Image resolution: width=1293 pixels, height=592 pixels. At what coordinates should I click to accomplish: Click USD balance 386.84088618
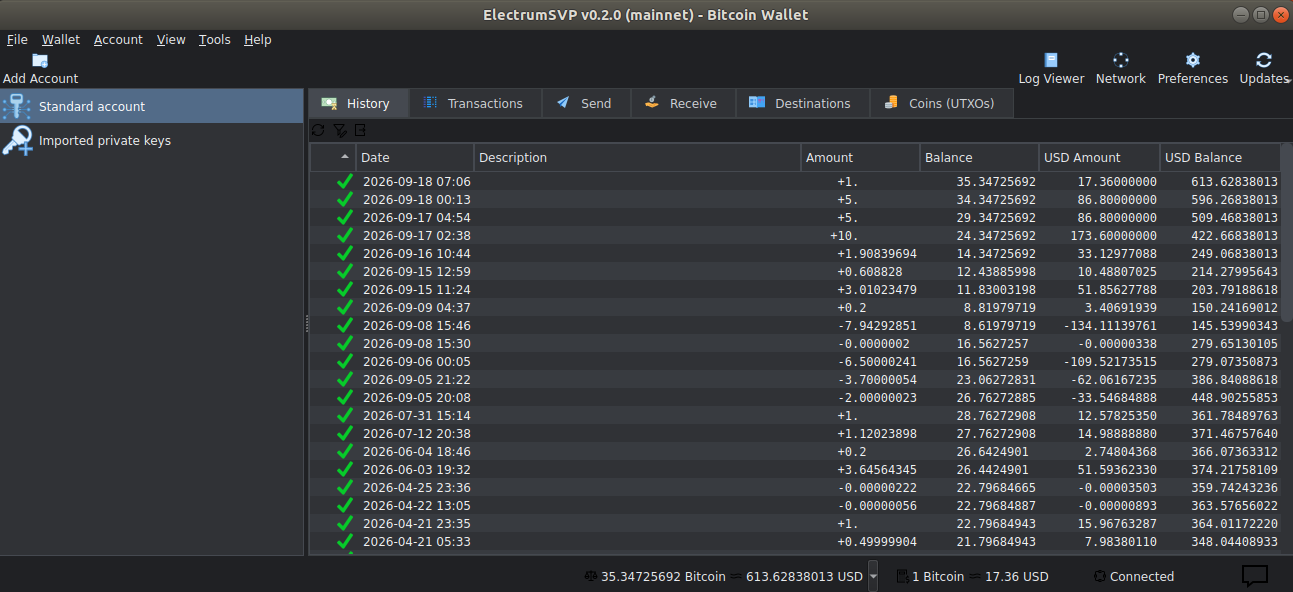click(x=1234, y=380)
